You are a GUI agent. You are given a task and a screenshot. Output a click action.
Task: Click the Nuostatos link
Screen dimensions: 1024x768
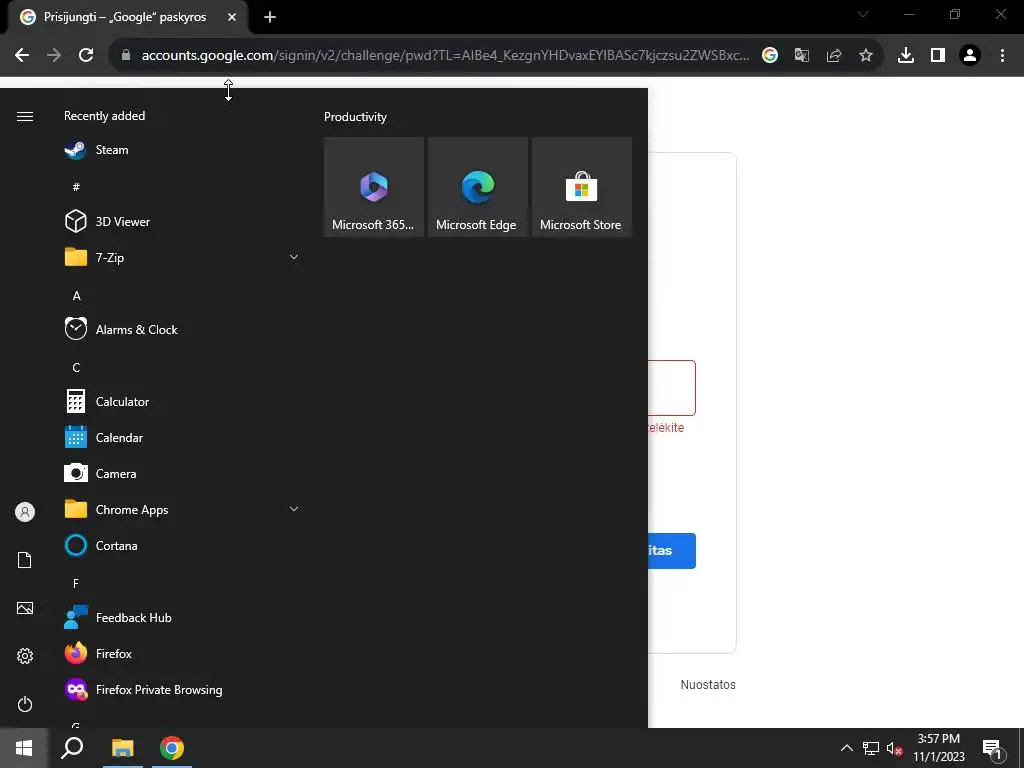point(708,684)
